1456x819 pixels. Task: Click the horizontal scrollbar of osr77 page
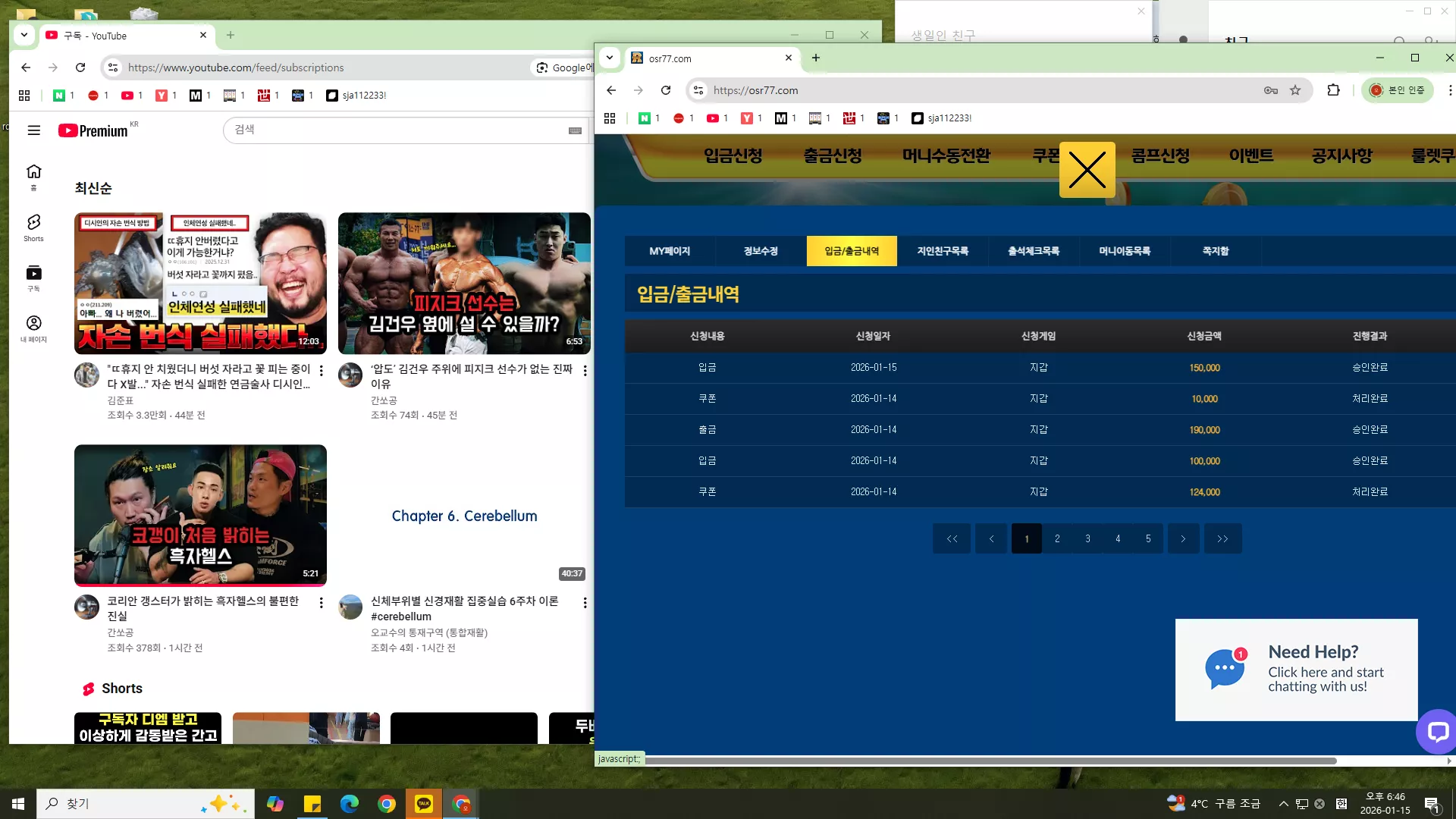tap(990, 761)
